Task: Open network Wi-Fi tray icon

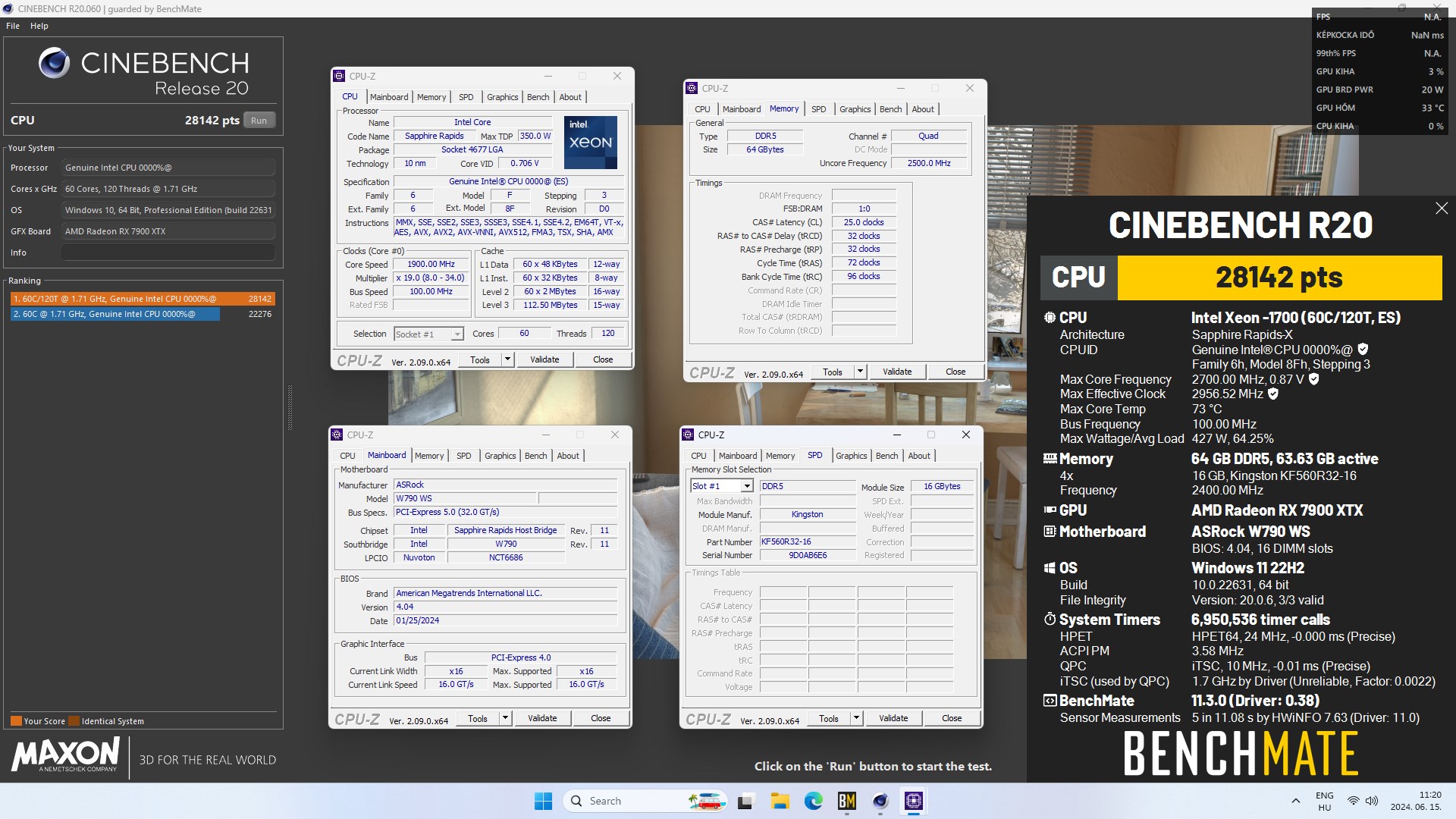Action: point(1354,801)
